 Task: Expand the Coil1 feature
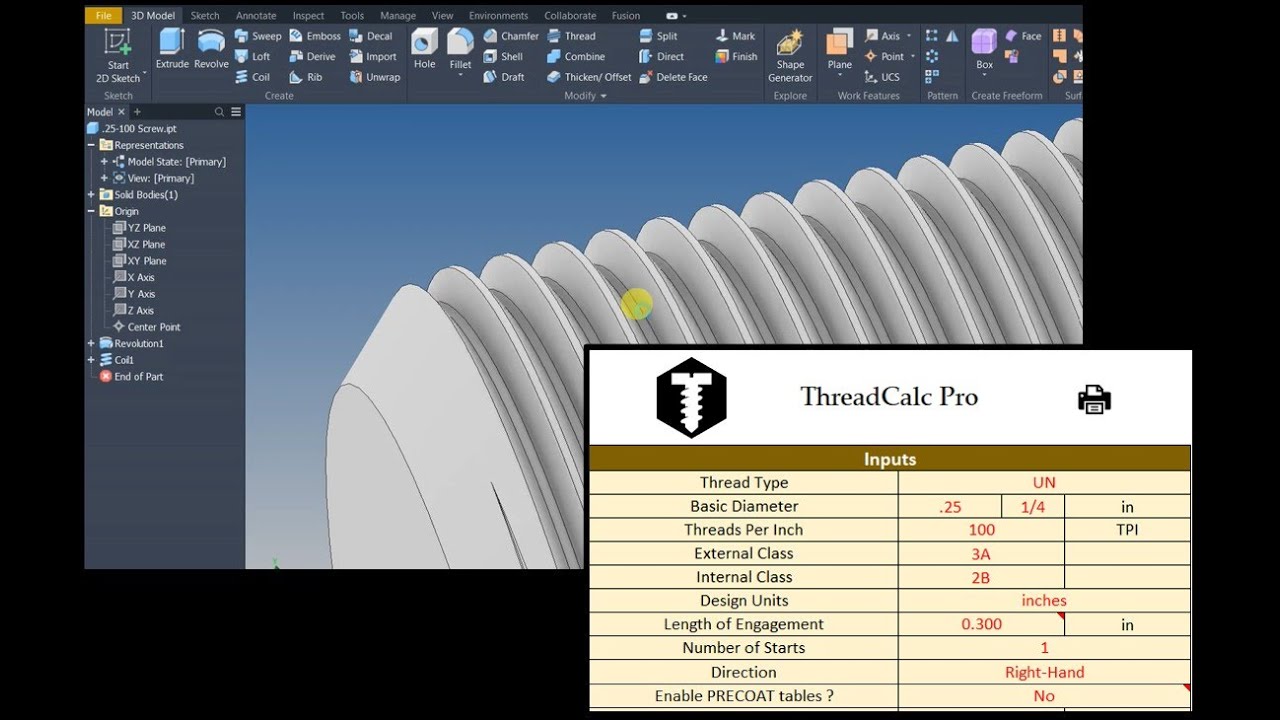pyautogui.click(x=91, y=360)
